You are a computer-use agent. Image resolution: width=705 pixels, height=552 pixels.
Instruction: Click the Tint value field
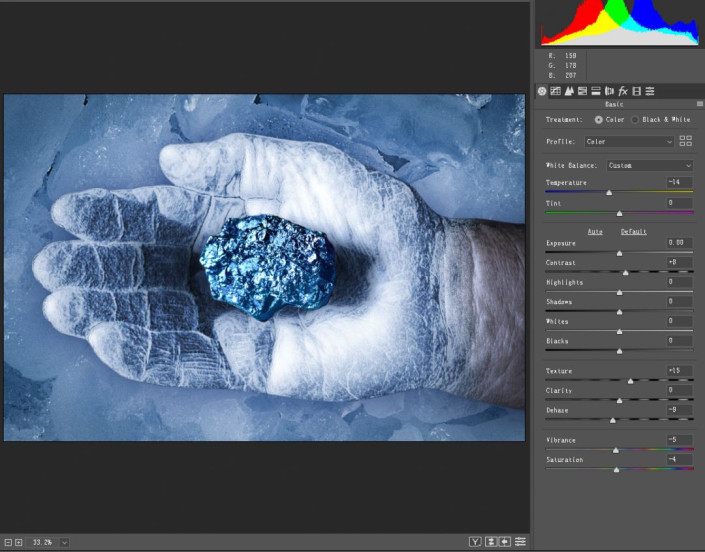point(679,203)
